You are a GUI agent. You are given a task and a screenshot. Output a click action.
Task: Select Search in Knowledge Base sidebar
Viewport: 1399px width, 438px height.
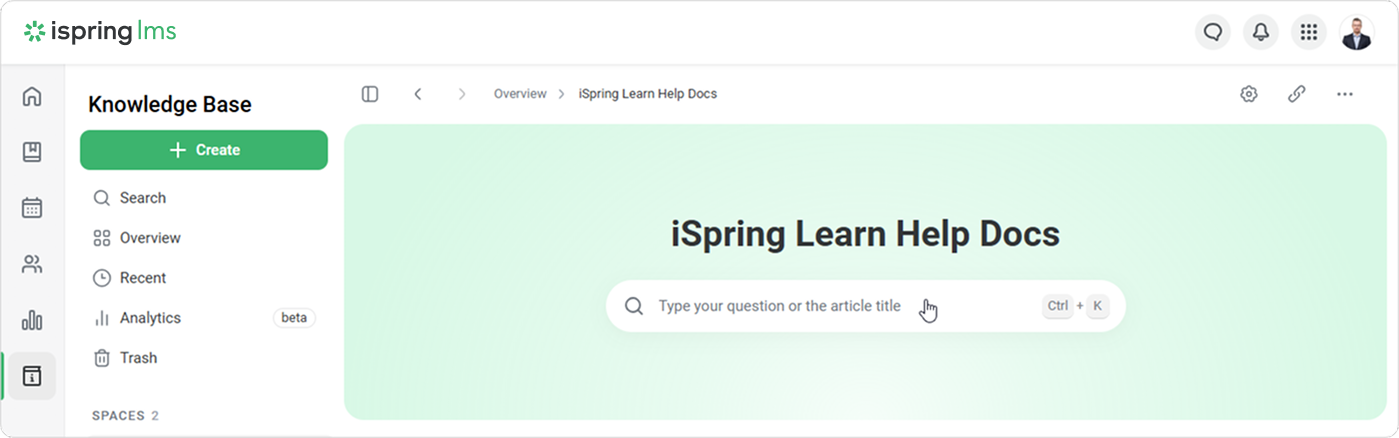click(x=143, y=198)
